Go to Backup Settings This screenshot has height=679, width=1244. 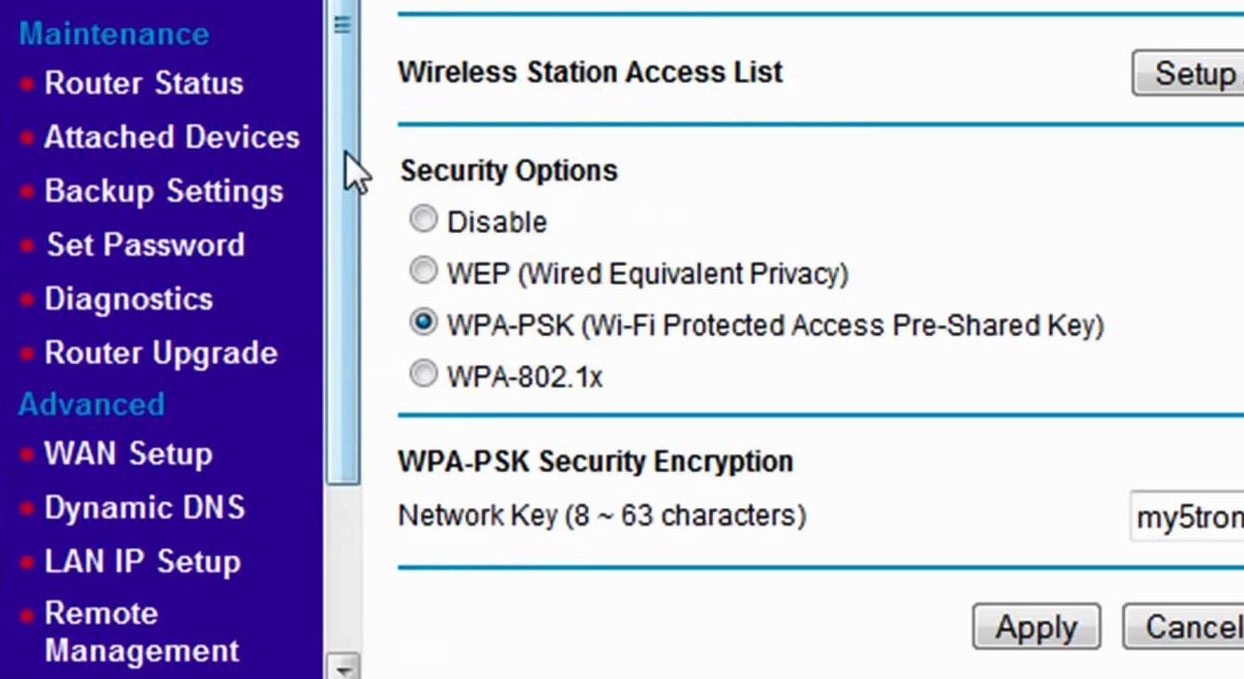pos(164,191)
